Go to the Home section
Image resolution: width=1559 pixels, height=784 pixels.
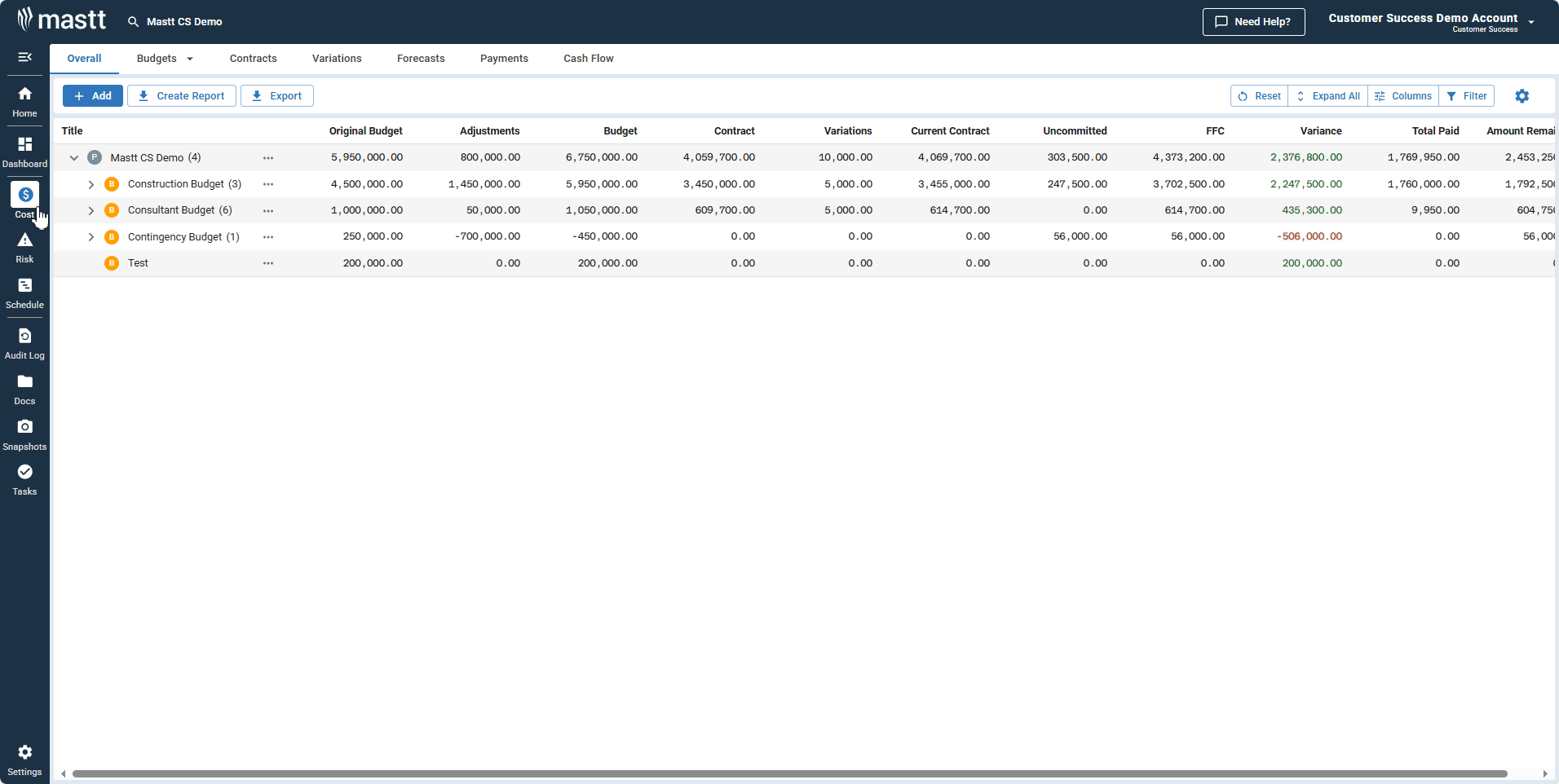pyautogui.click(x=24, y=100)
